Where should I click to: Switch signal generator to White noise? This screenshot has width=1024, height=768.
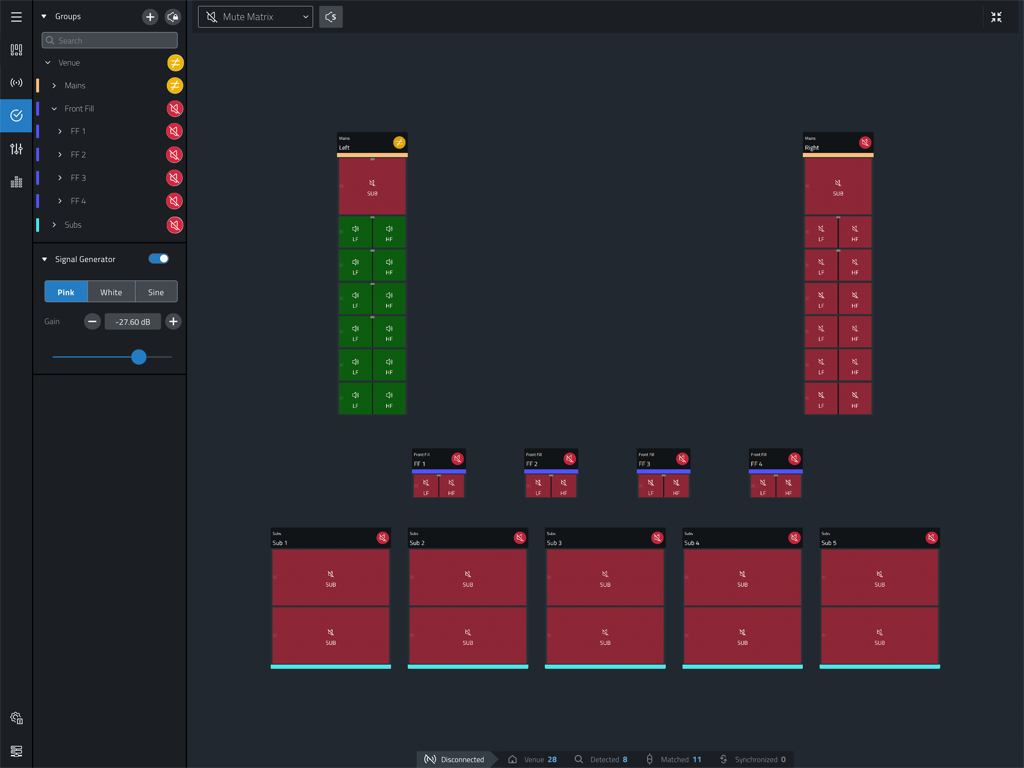[110, 291]
